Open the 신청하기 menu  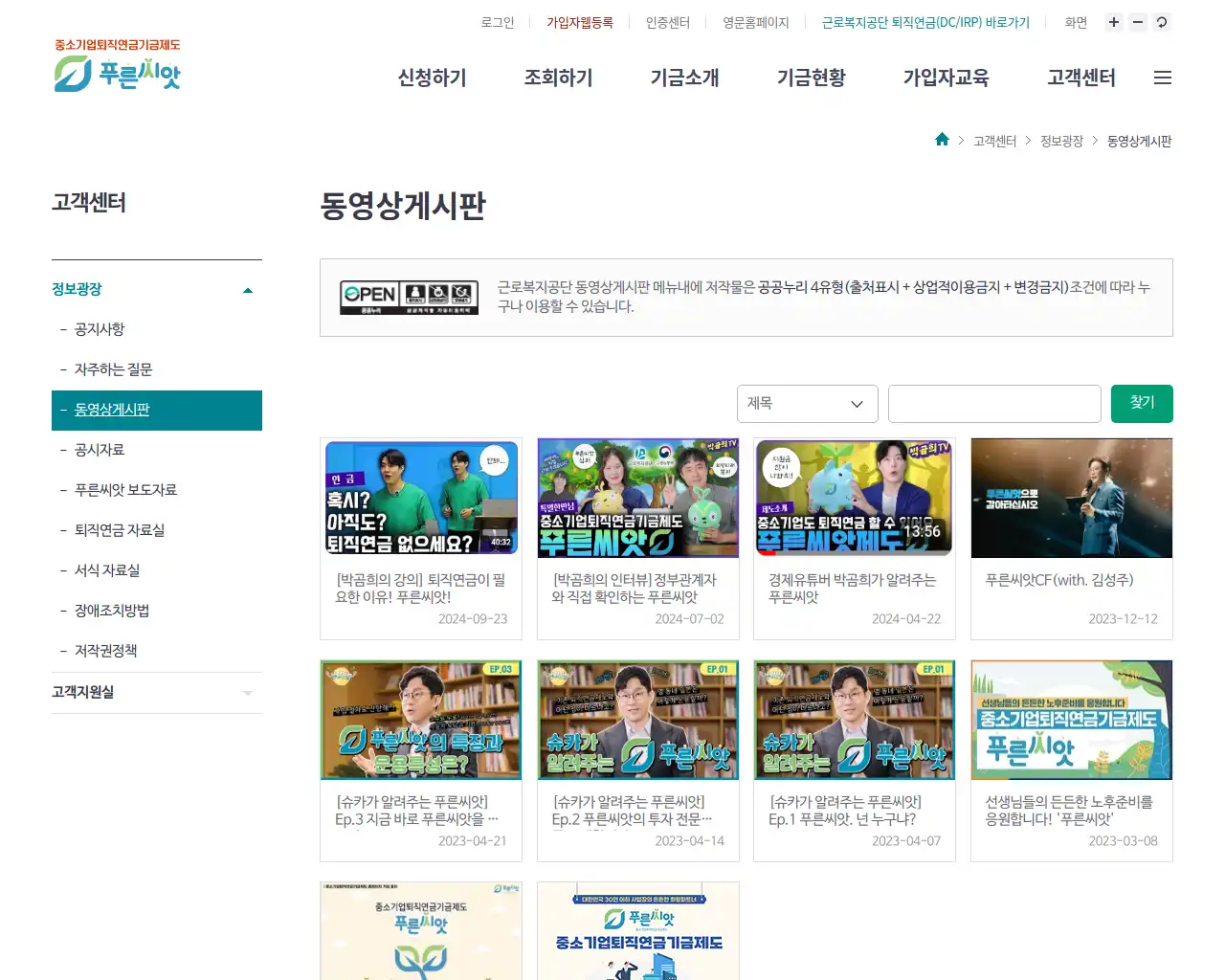[432, 78]
